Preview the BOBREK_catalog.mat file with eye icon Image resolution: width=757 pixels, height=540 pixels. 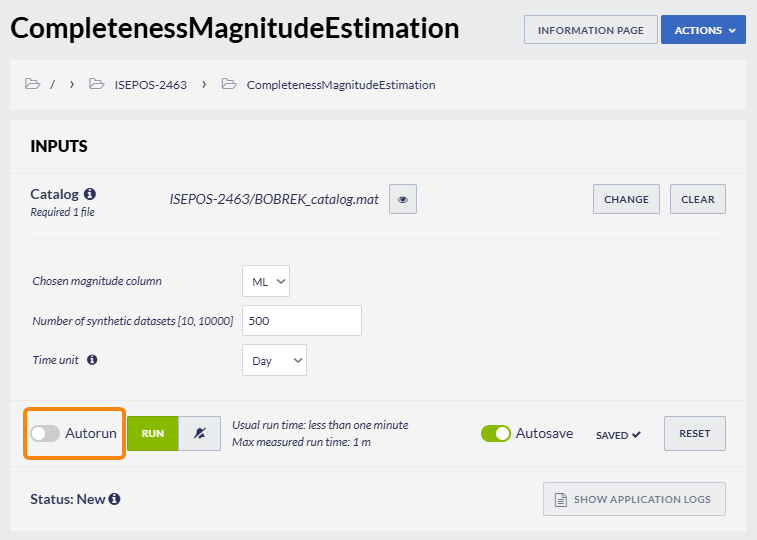(403, 199)
